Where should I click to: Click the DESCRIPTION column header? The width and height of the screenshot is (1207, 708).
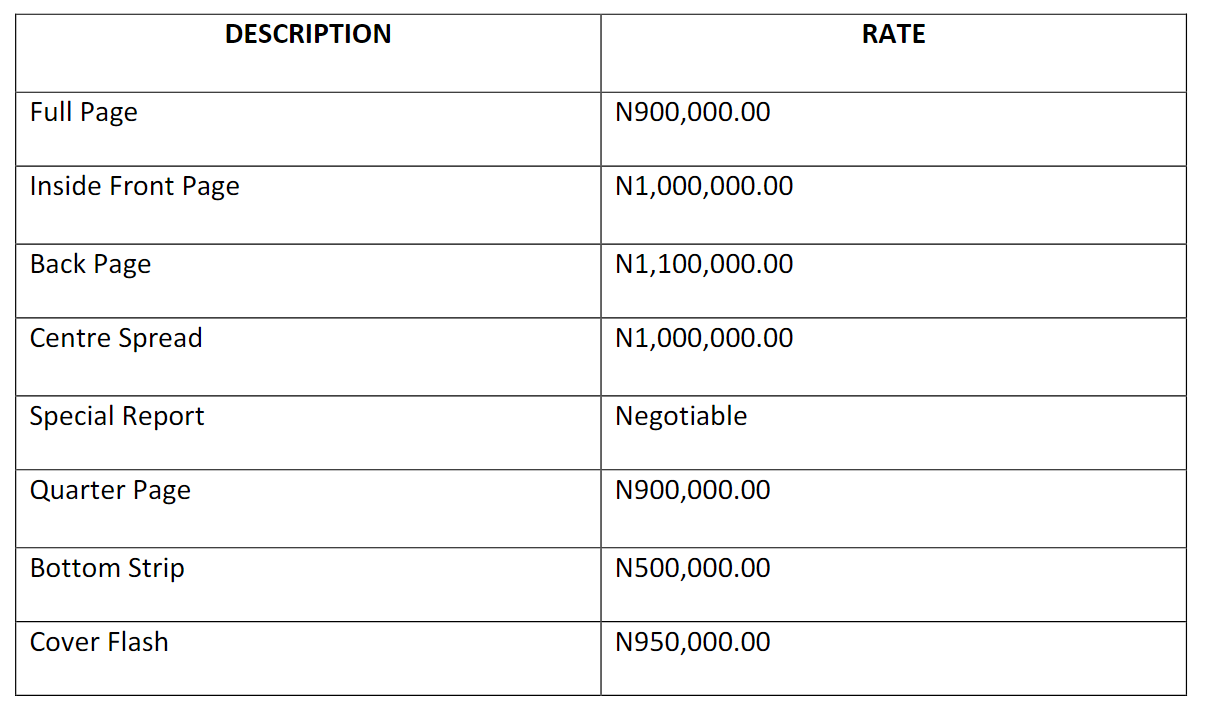click(x=308, y=35)
